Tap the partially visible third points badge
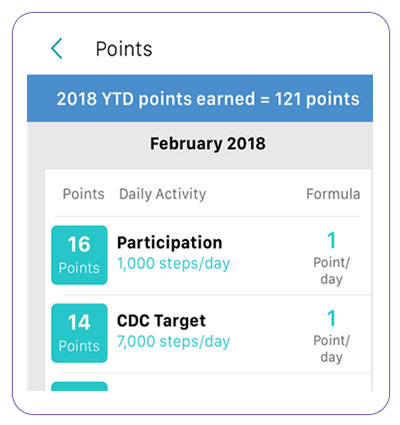This screenshot has height=425, width=400. 79,386
